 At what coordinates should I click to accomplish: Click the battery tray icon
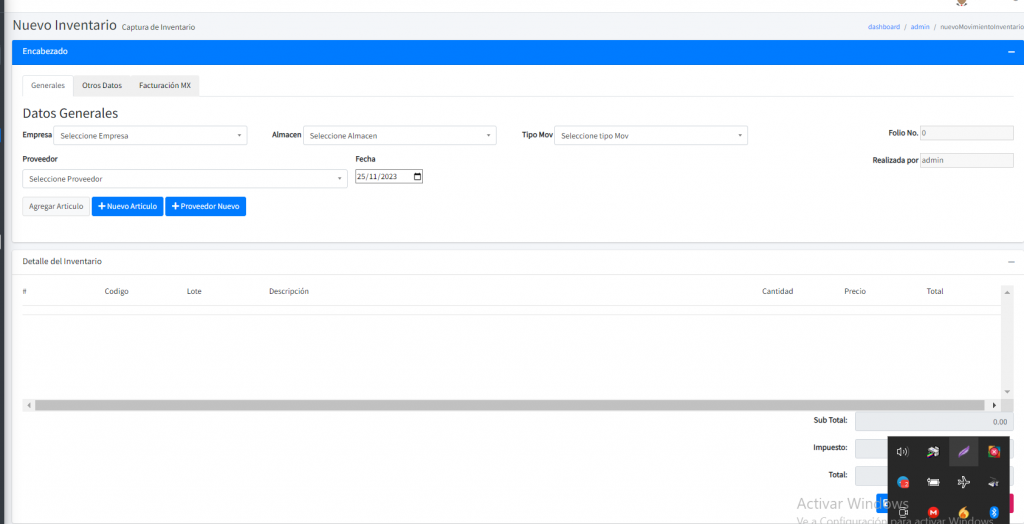pyautogui.click(x=933, y=482)
